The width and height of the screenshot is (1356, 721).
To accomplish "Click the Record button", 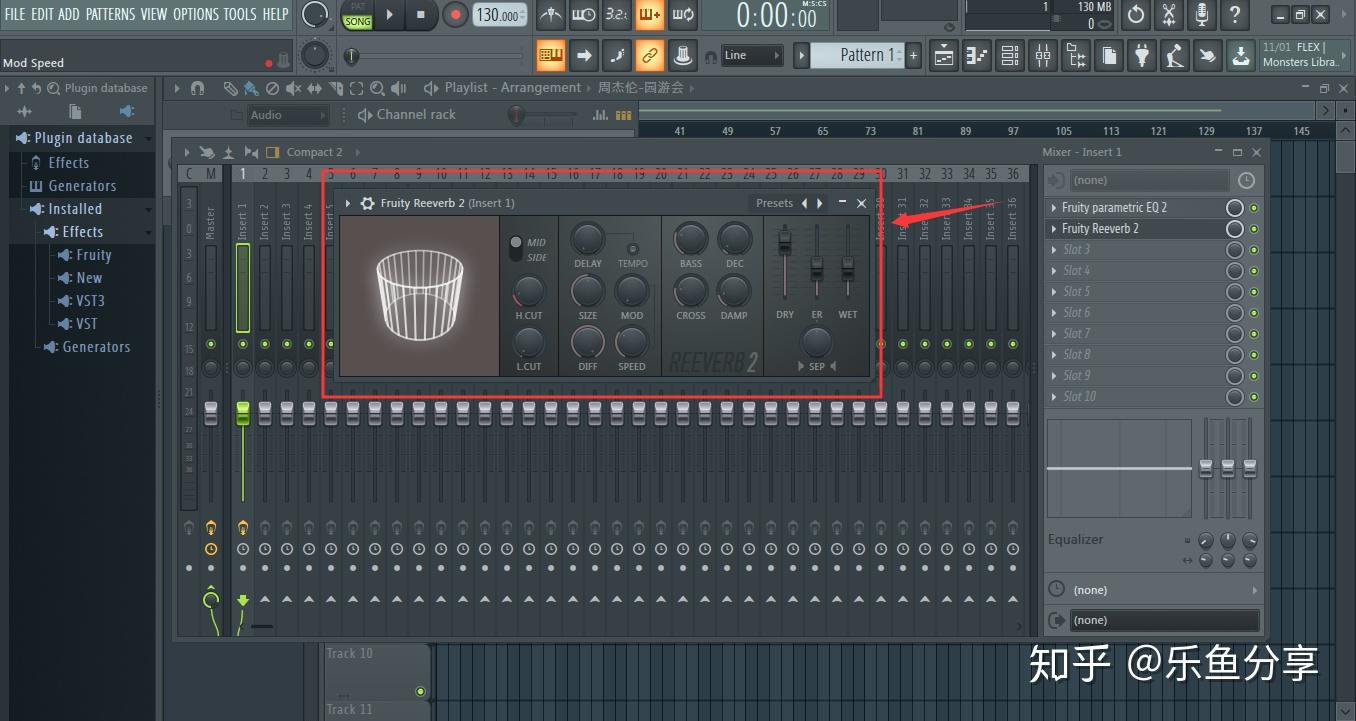I will point(455,15).
